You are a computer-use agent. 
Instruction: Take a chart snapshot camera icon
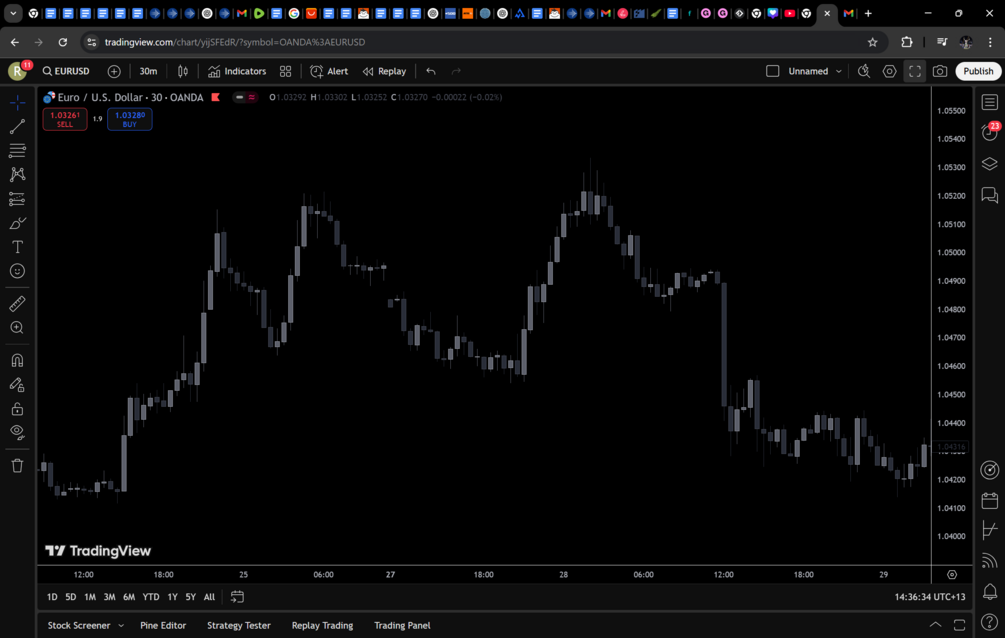pyautogui.click(x=940, y=71)
